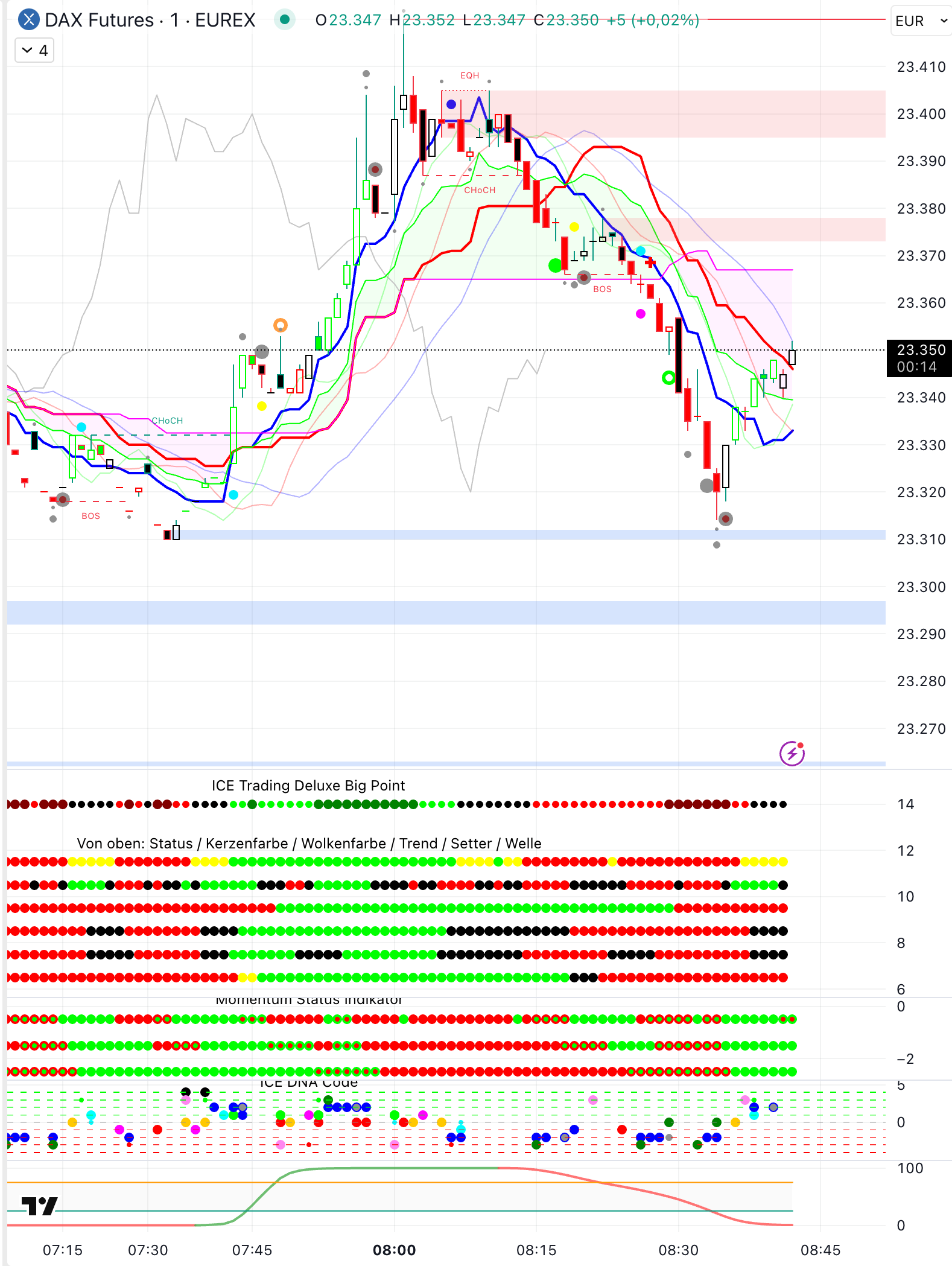Click the TradingView logo in the bottom-left

click(39, 1206)
